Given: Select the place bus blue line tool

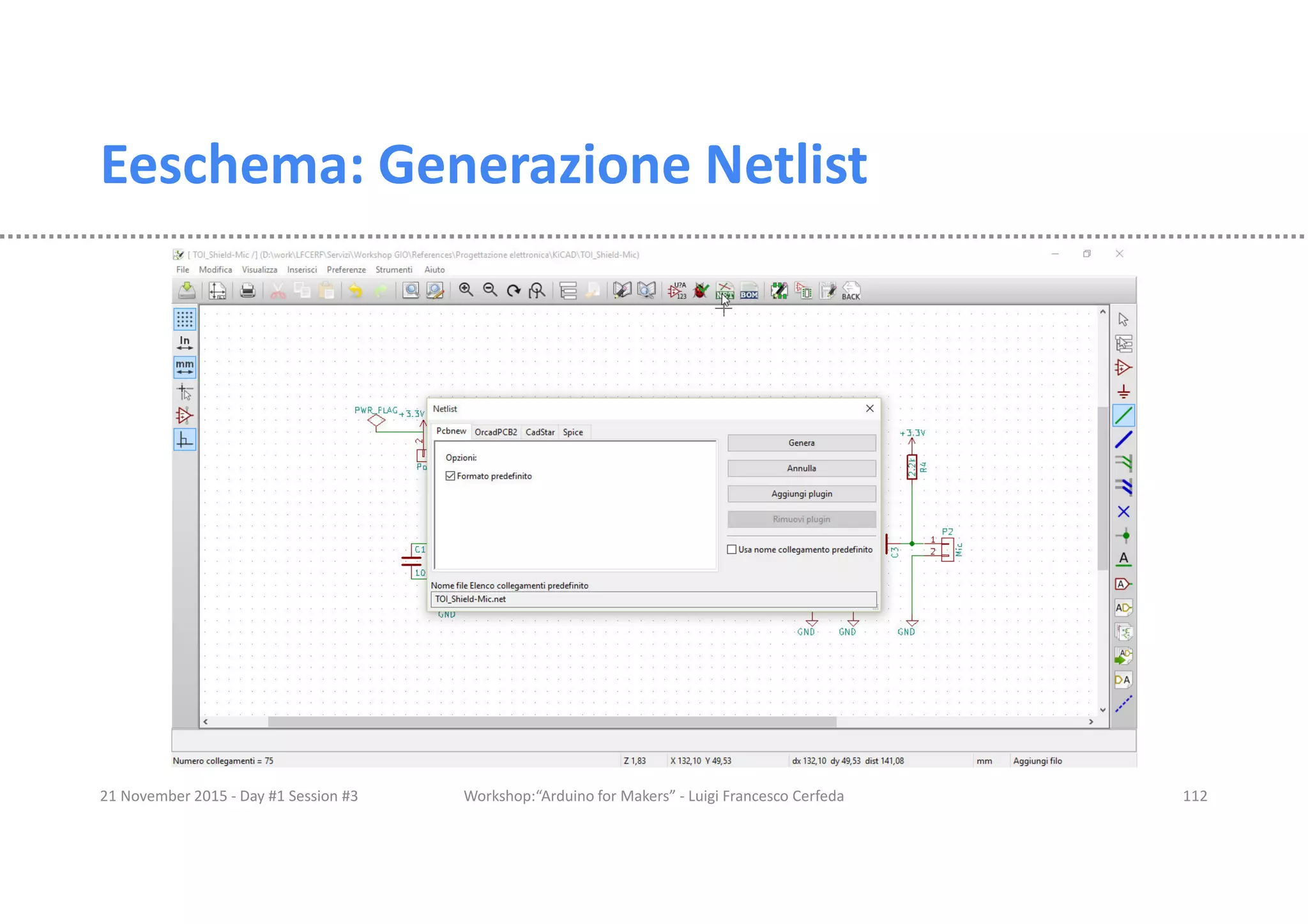Looking at the screenshot, I should pos(1123,440).
